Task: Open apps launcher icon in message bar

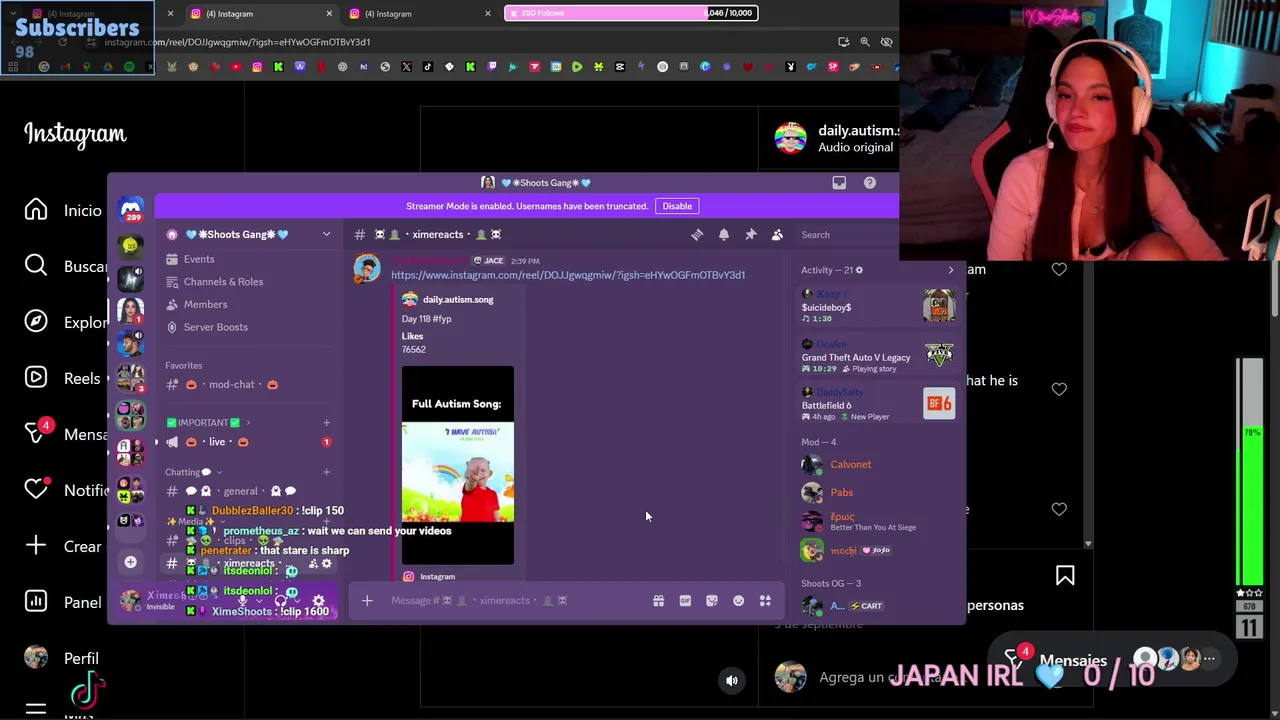Action: pyautogui.click(x=765, y=601)
